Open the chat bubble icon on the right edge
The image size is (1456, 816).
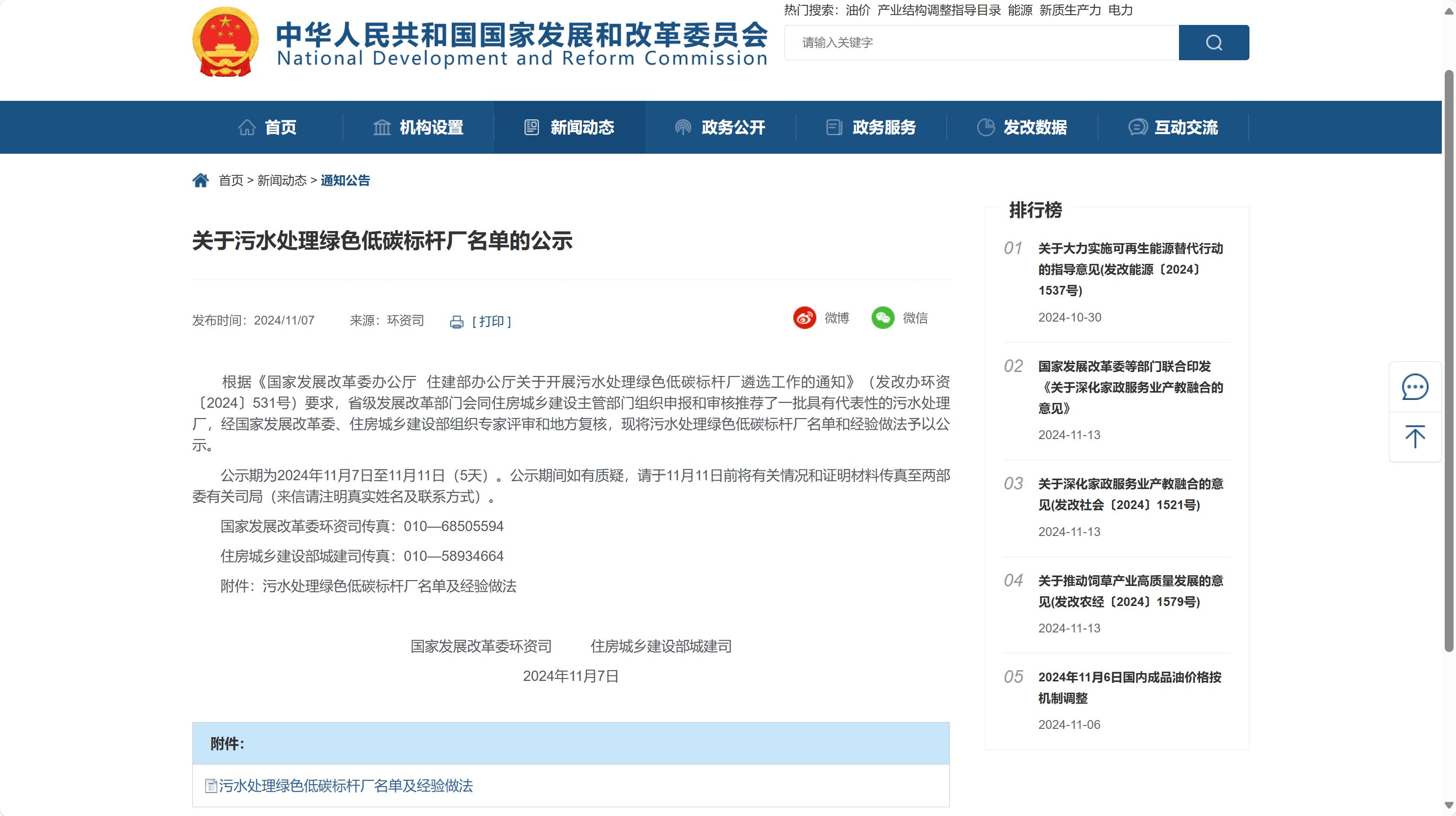(1415, 387)
